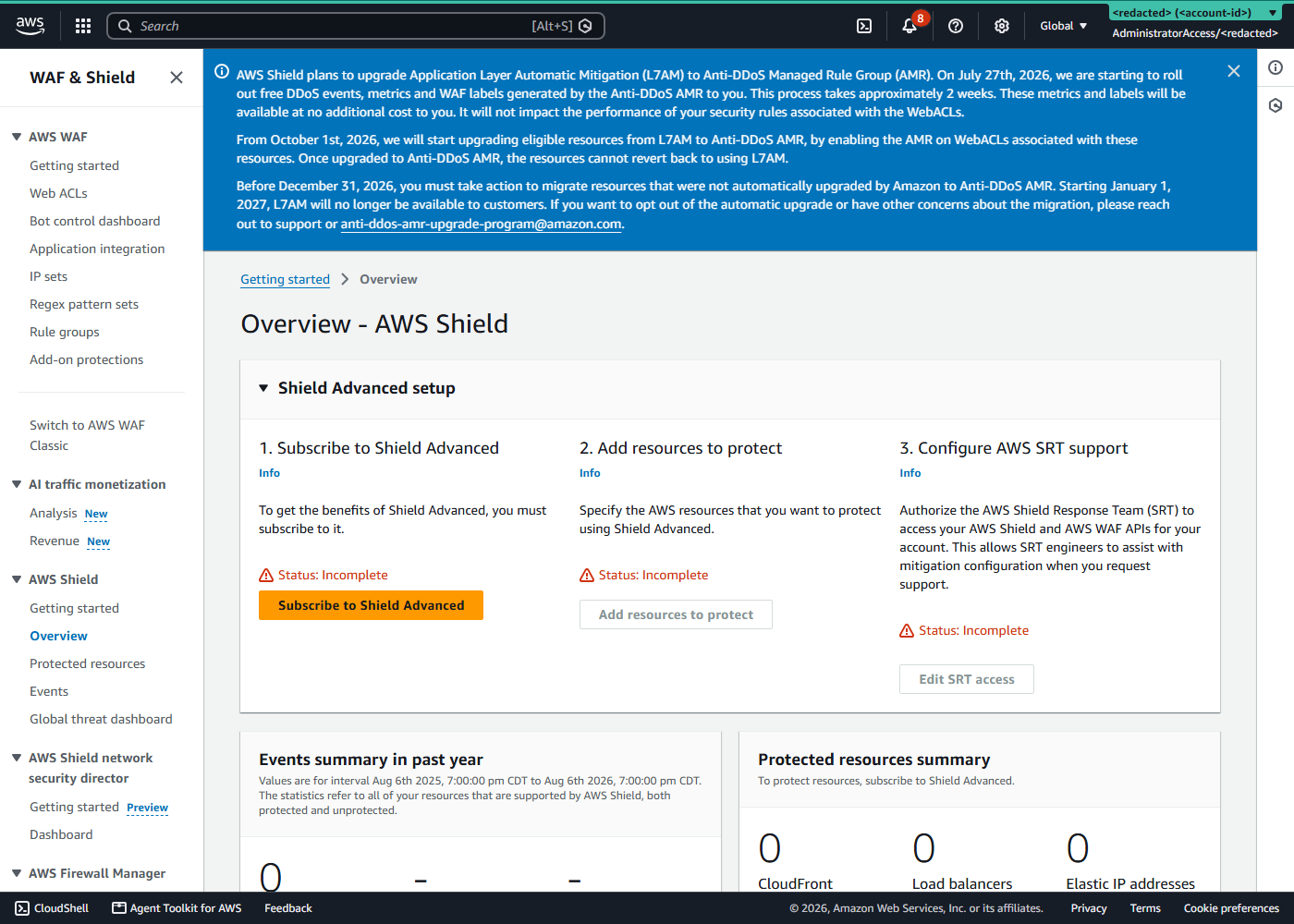Open Events in AWS Shield
1294x924 pixels.
tap(49, 691)
